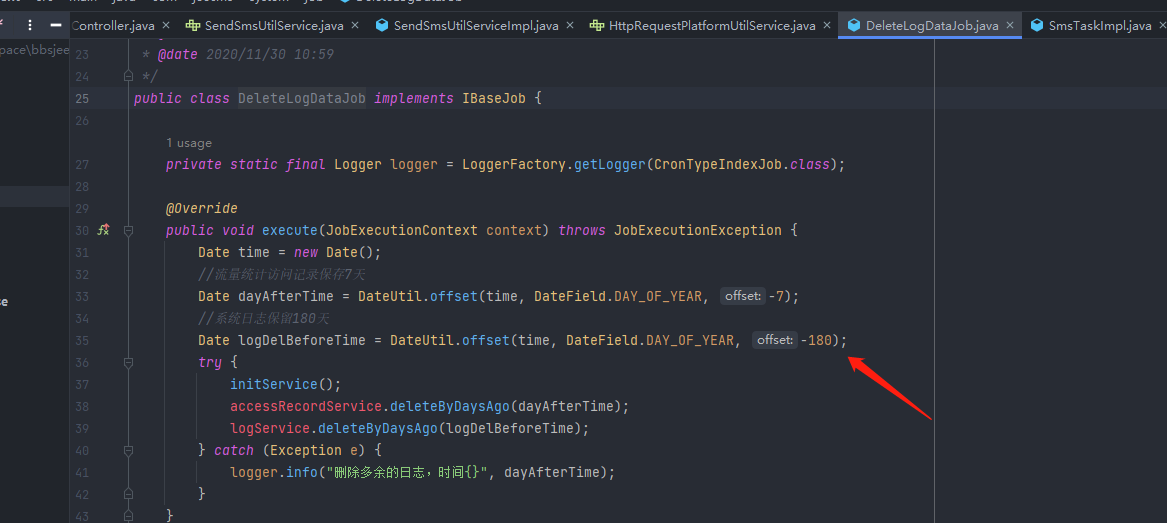
Task: Switch to the SmsTaskImpl.java tab
Action: (1099, 25)
